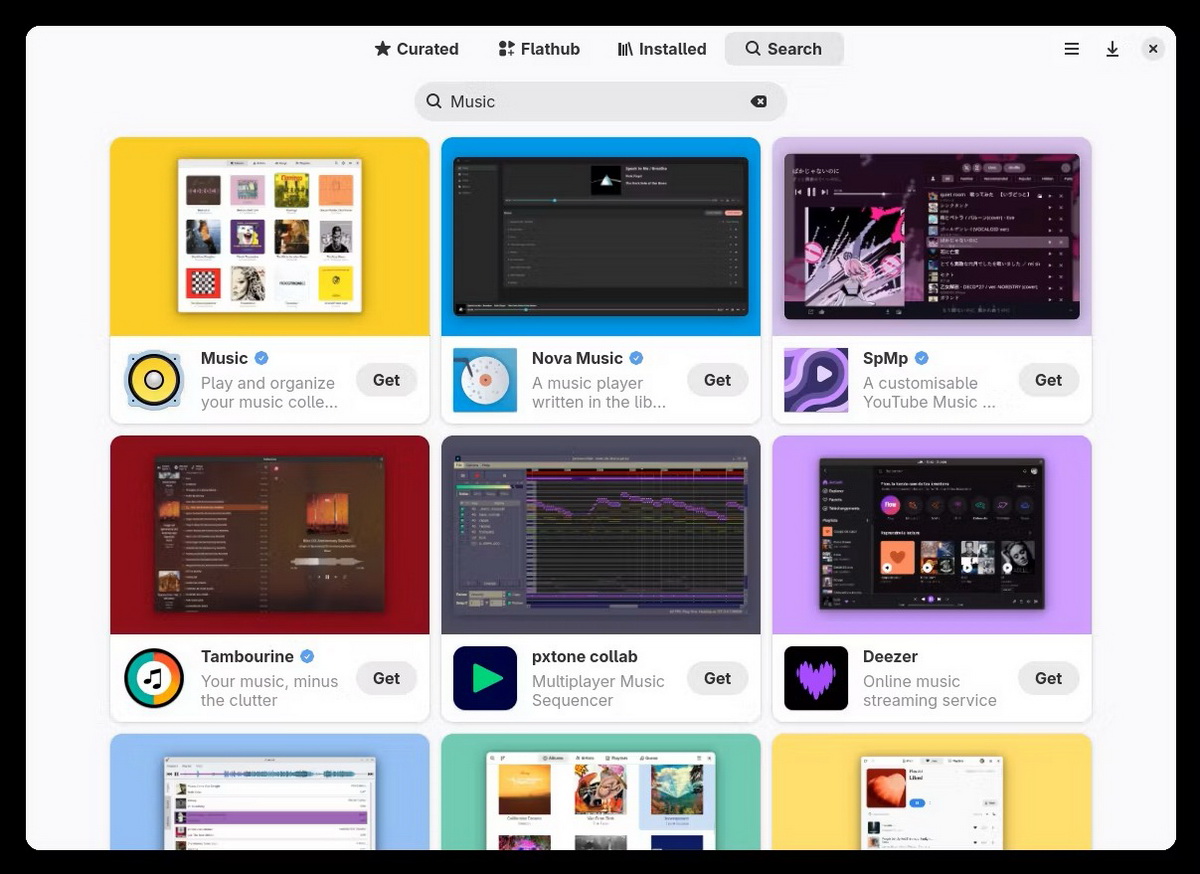The image size is (1200, 874).
Task: Click the magnifier icon on Search tab
Action: [753, 49]
